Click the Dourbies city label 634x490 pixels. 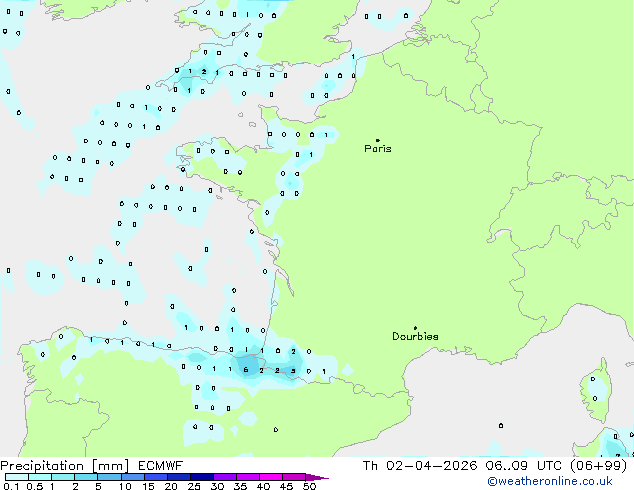pos(415,336)
